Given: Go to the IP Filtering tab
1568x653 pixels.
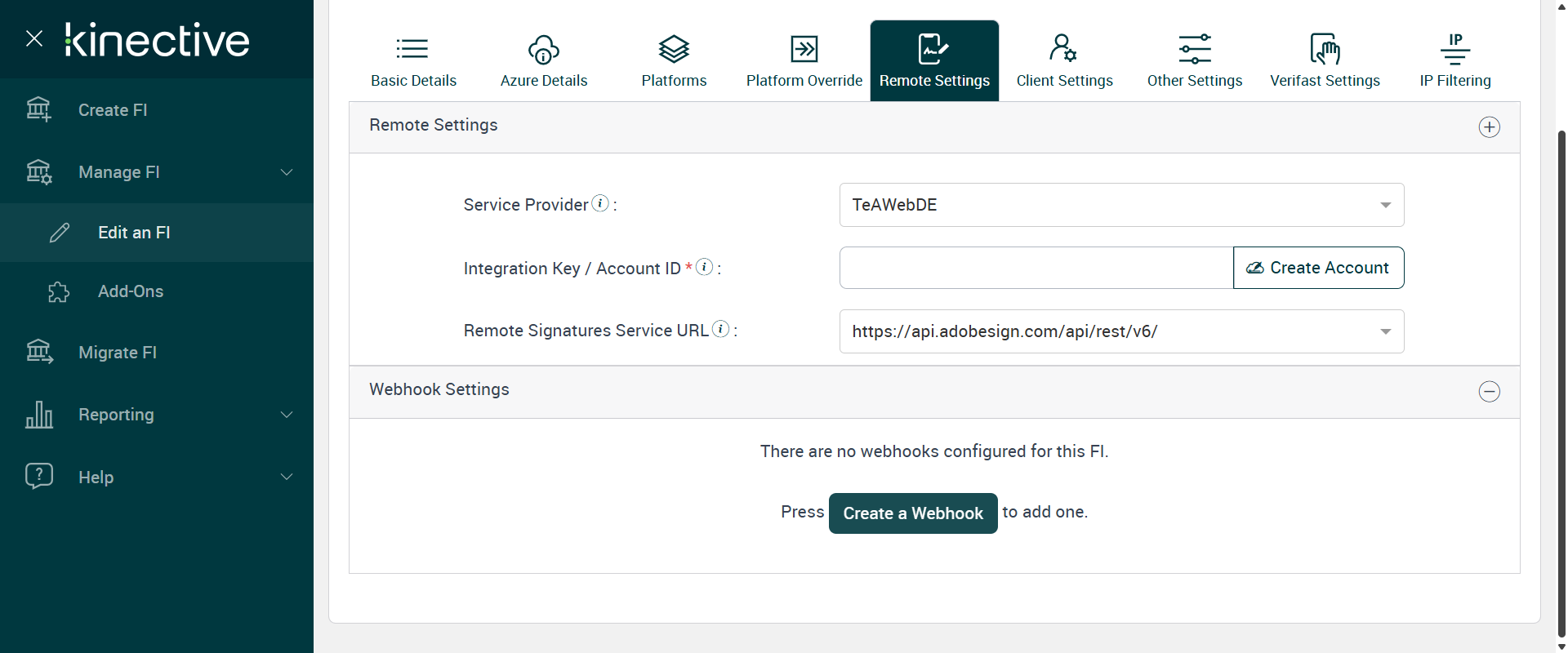Looking at the screenshot, I should pyautogui.click(x=1454, y=61).
